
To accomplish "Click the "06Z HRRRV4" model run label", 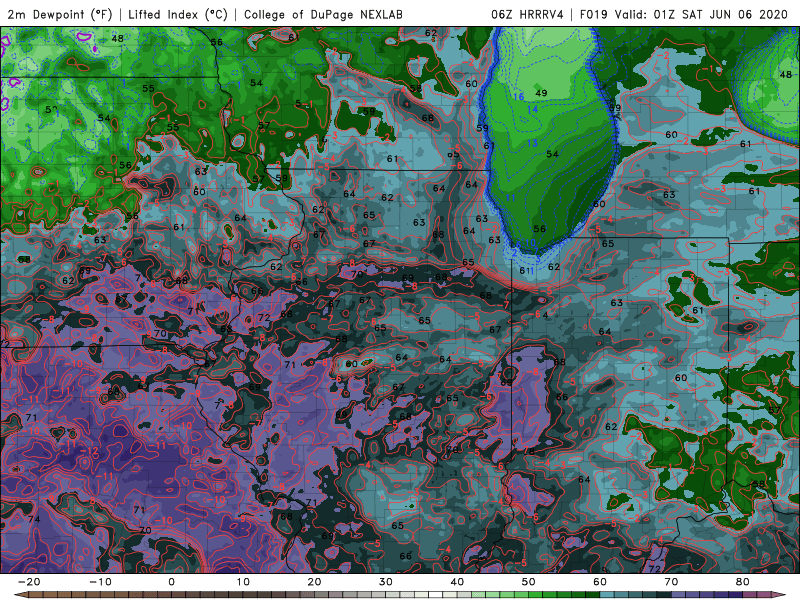I will coord(527,14).
